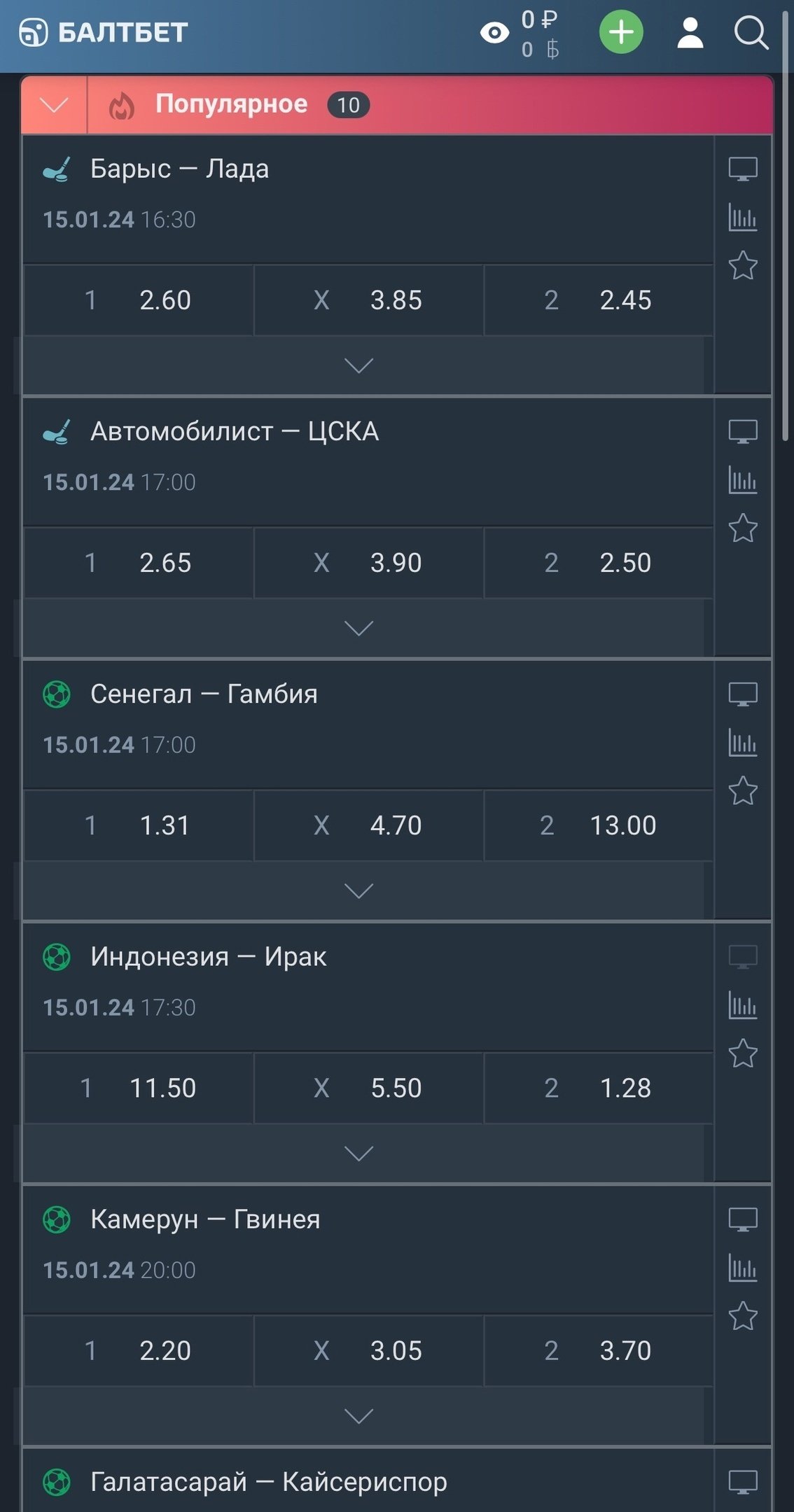
Task: Open search with the magnifier icon
Action: coord(751,33)
